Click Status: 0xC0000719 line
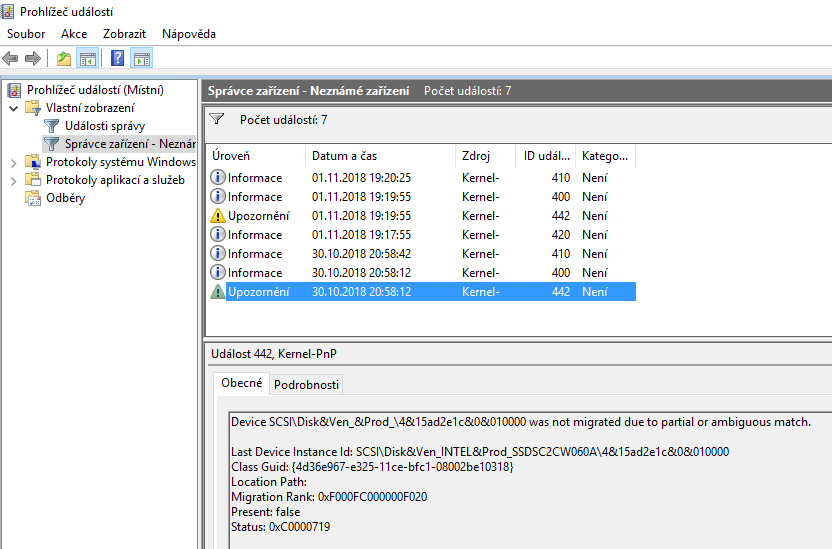 [x=280, y=527]
